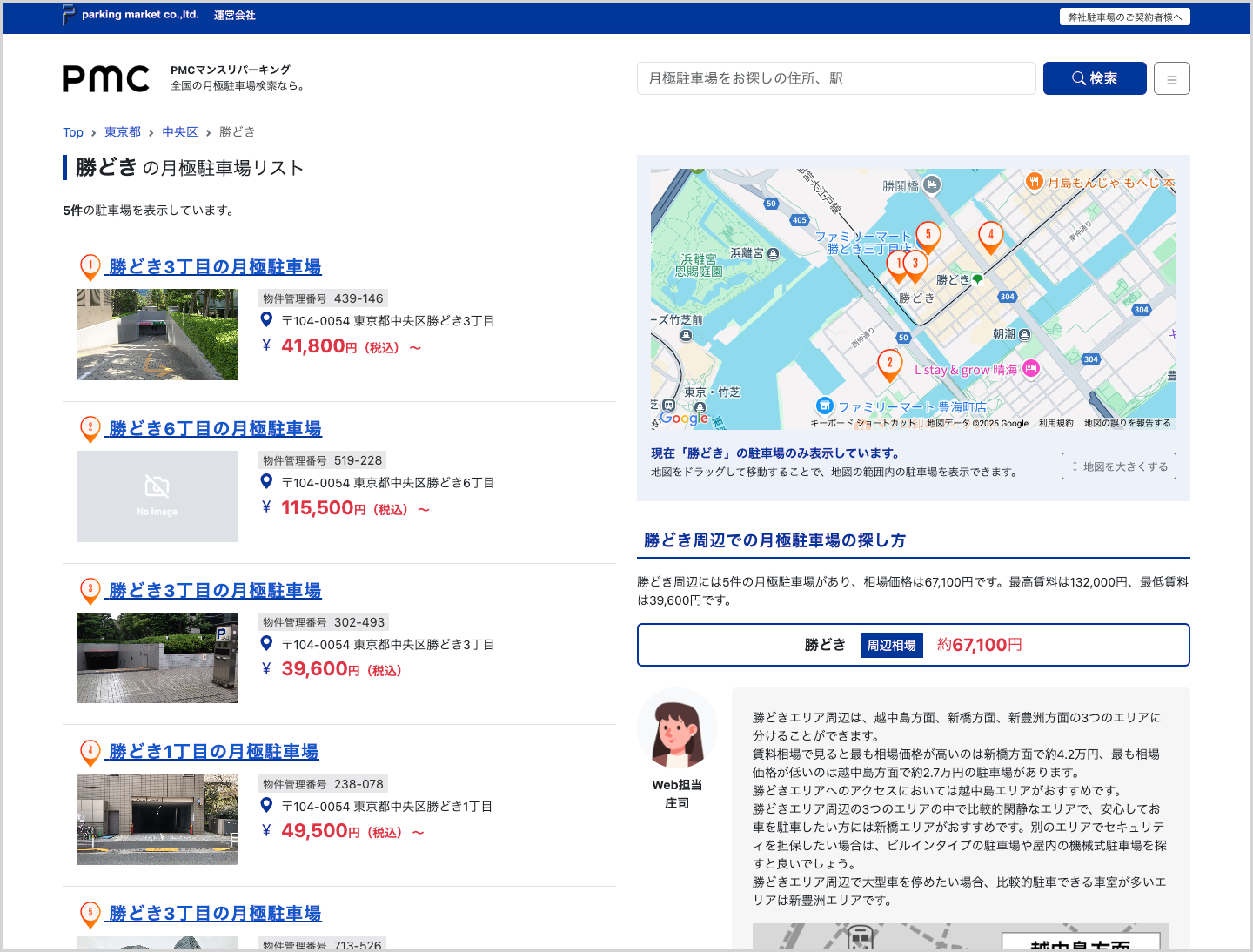This screenshot has height=952, width=1253.
Task: Open No Image thumbnail of listing 519-228
Action: pyautogui.click(x=157, y=497)
